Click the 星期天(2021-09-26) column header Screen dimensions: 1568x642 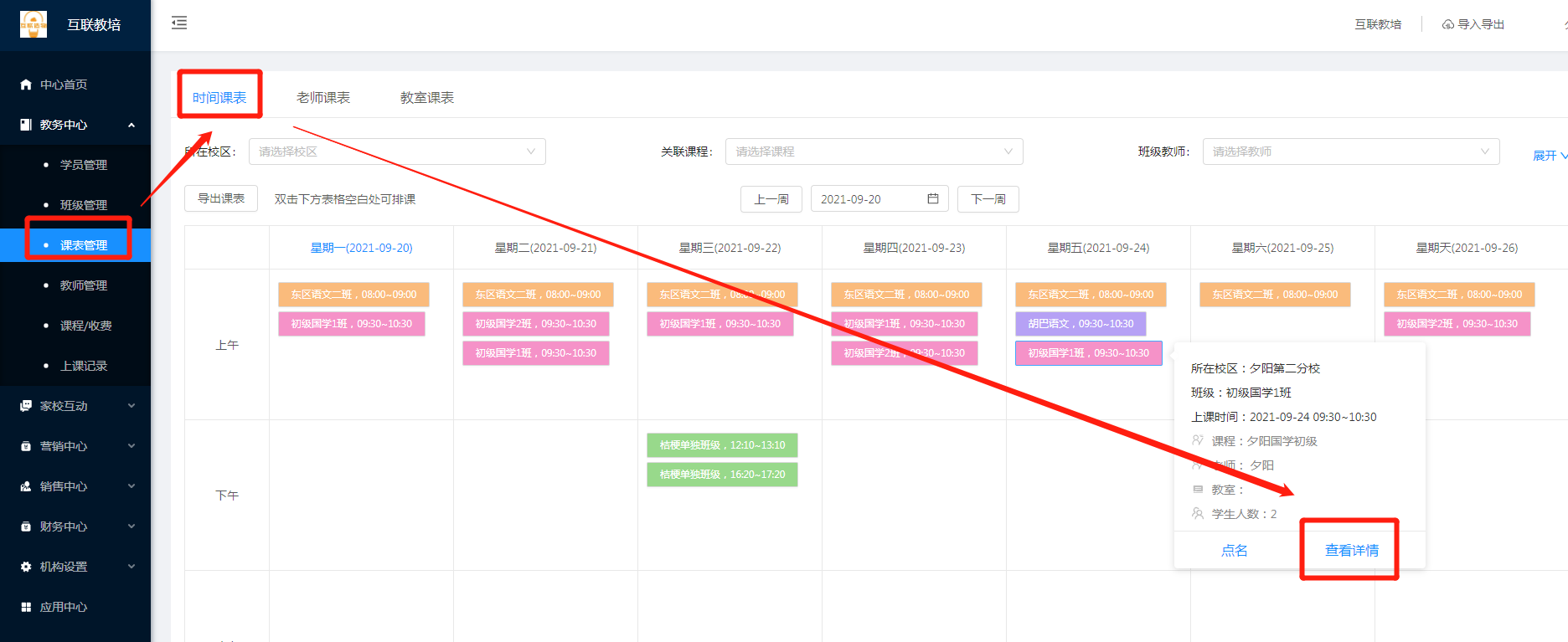(x=1467, y=248)
